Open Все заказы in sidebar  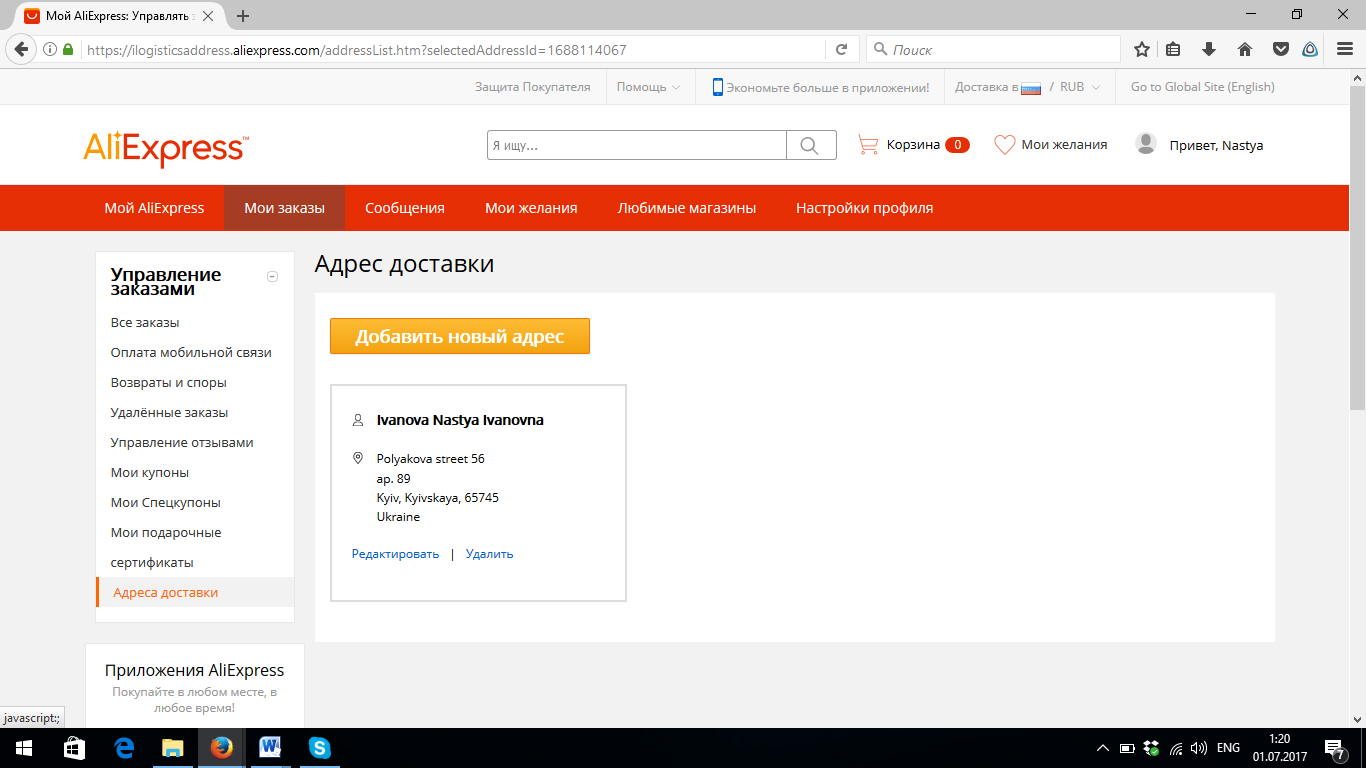point(145,323)
